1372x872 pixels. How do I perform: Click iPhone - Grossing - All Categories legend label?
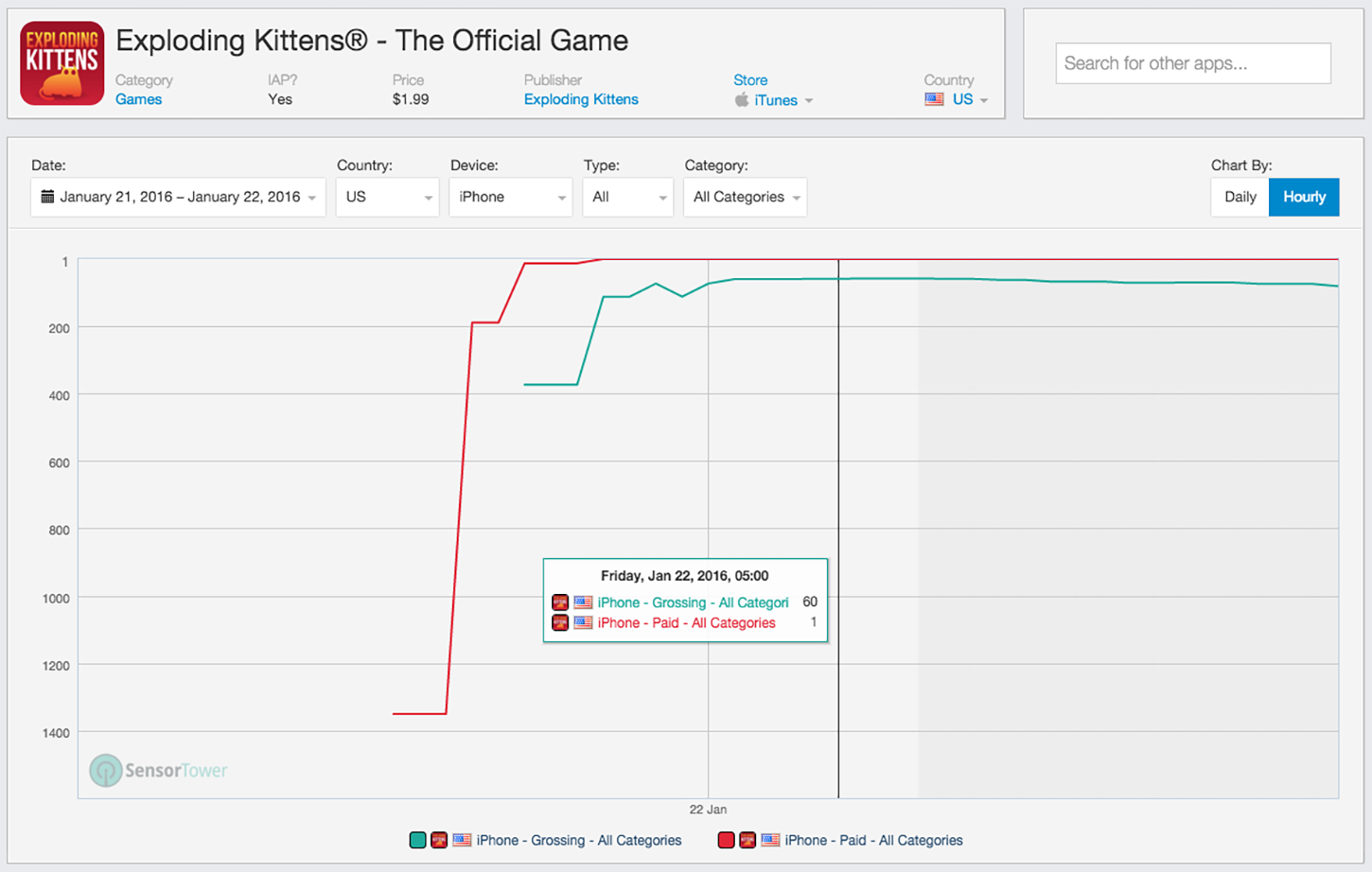[579, 840]
